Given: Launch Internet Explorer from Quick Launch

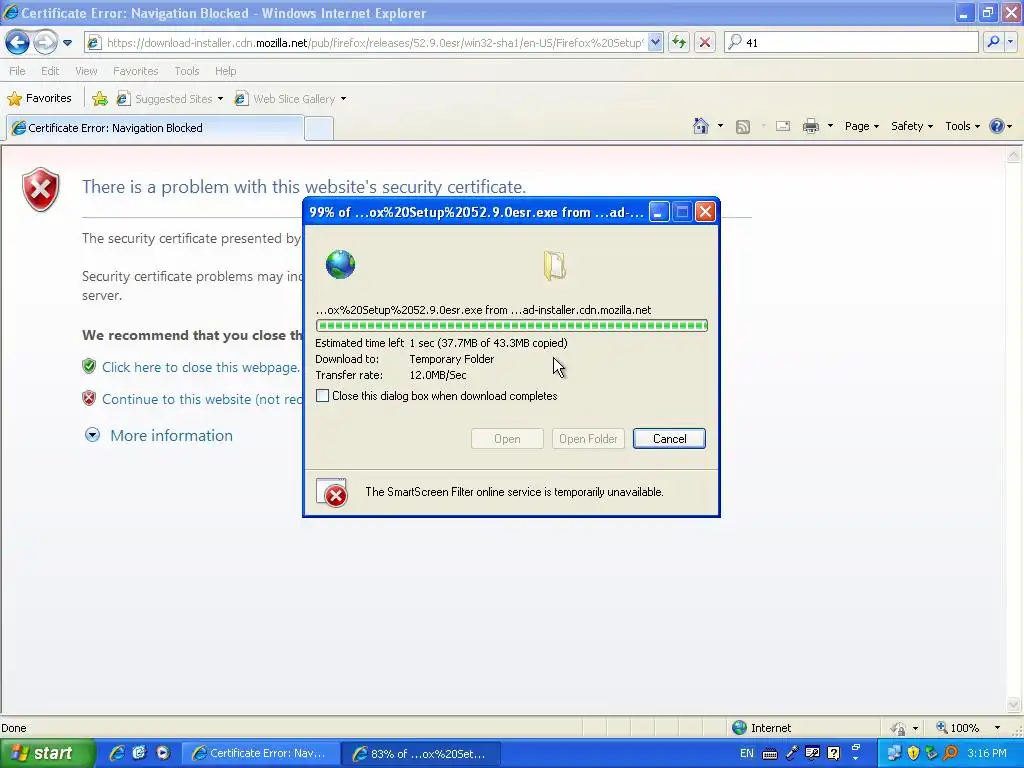Looking at the screenshot, I should pos(118,753).
